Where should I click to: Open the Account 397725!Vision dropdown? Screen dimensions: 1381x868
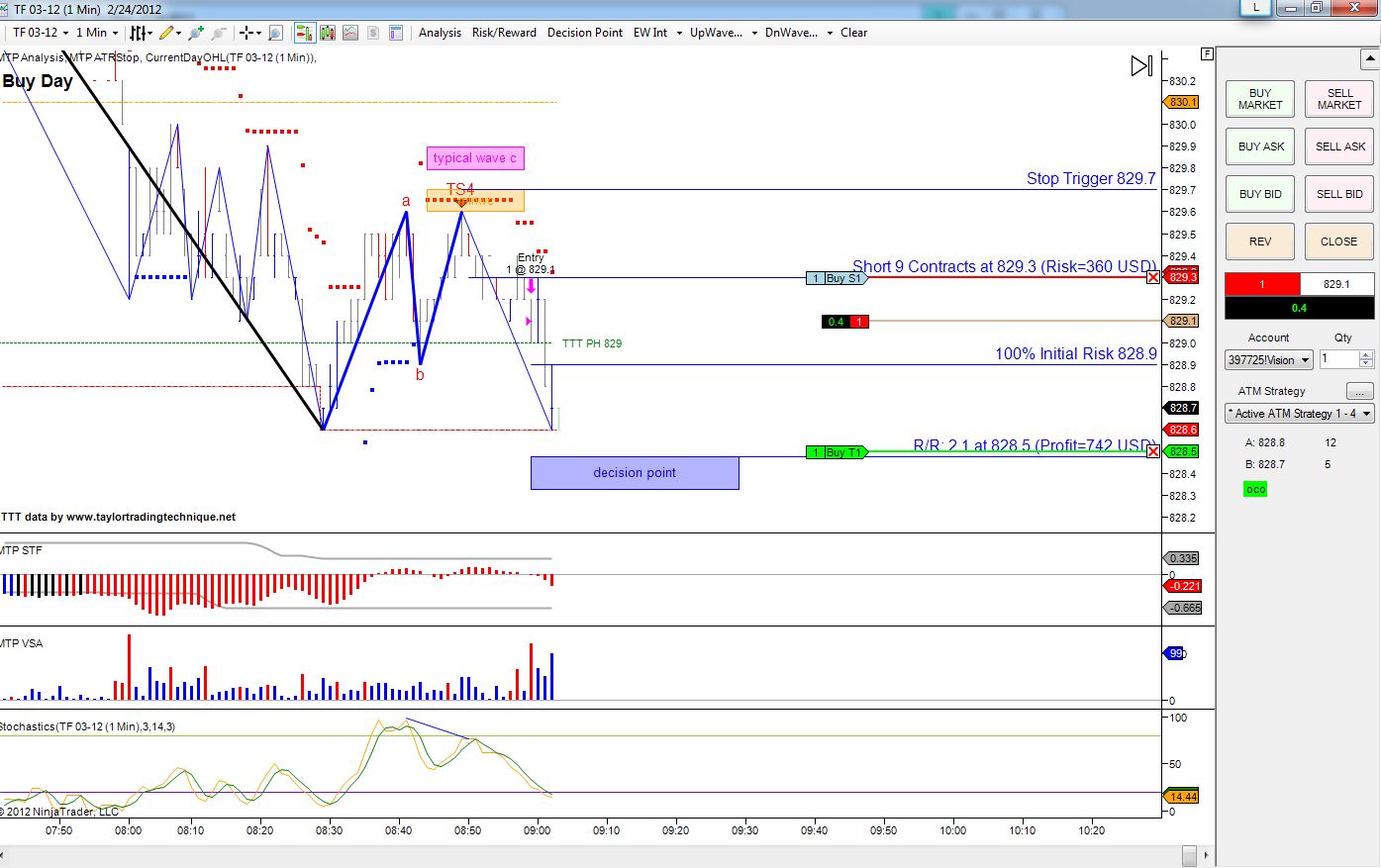pos(1269,360)
